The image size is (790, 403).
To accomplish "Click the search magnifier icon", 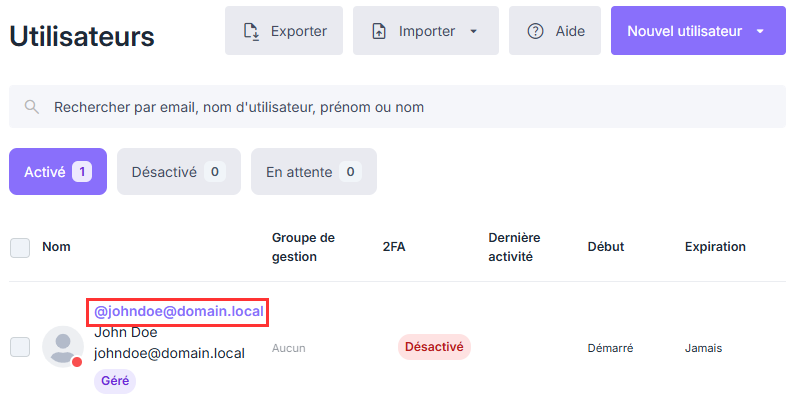I will (32, 107).
